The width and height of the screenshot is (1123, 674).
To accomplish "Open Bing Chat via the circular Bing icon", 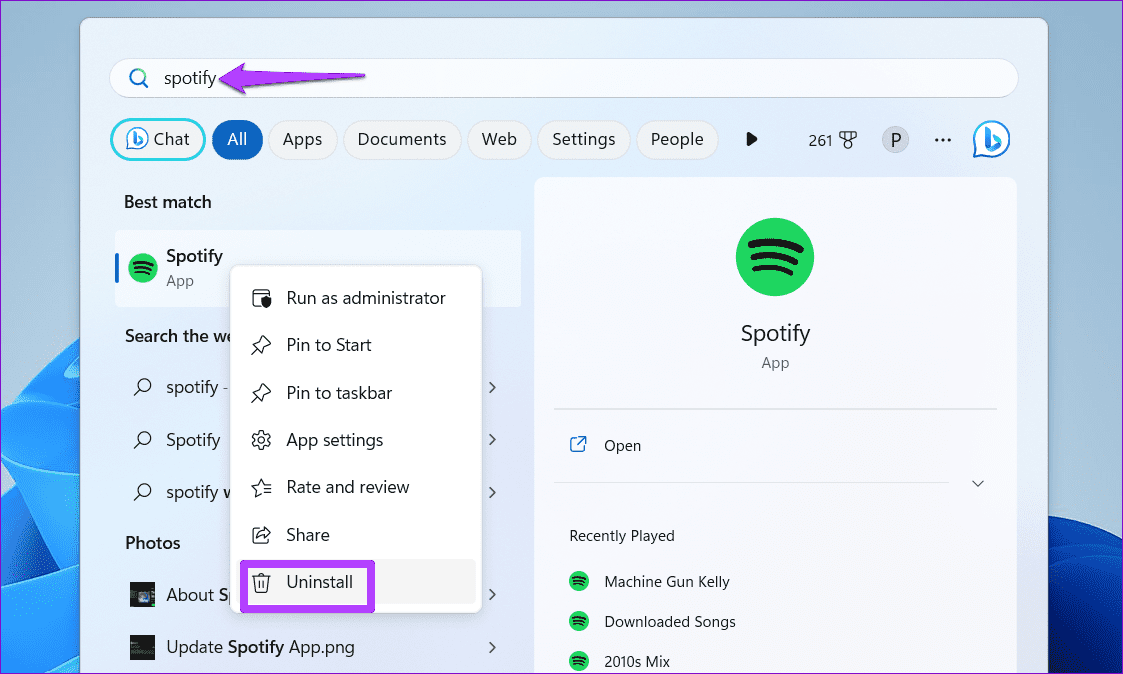I will pos(991,139).
